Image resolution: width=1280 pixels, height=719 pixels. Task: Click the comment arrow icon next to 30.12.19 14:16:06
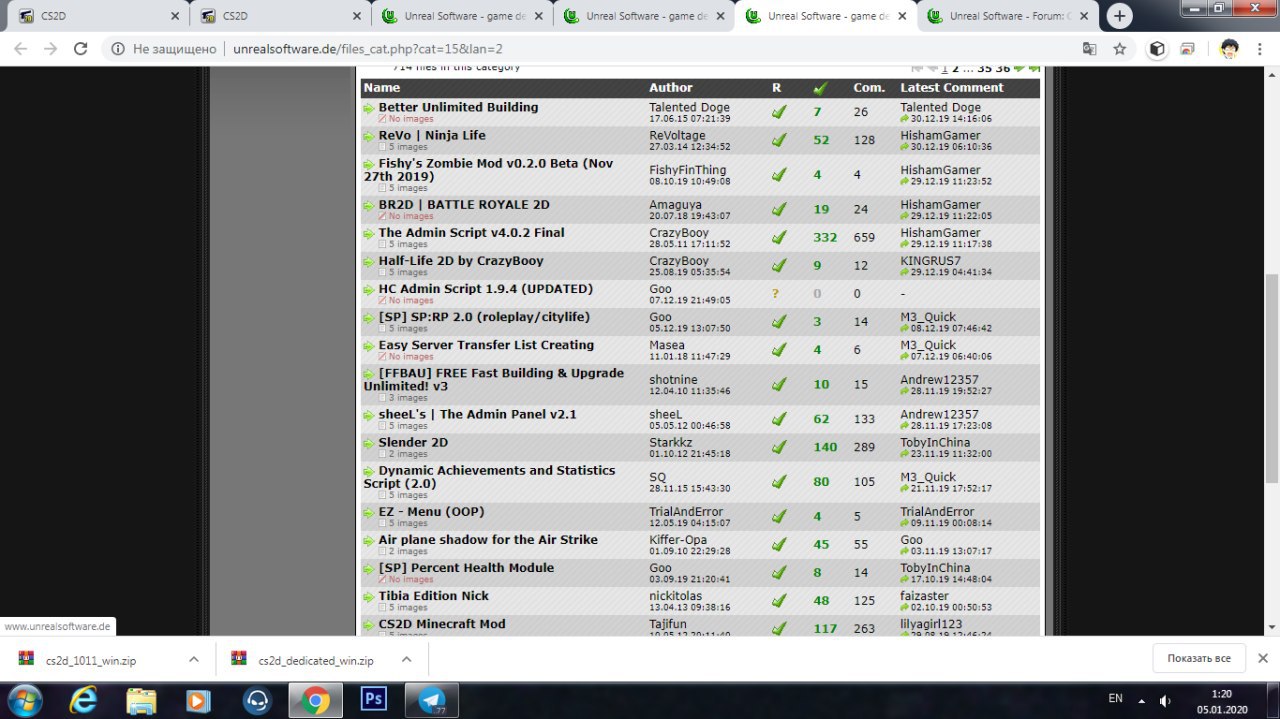(x=905, y=118)
